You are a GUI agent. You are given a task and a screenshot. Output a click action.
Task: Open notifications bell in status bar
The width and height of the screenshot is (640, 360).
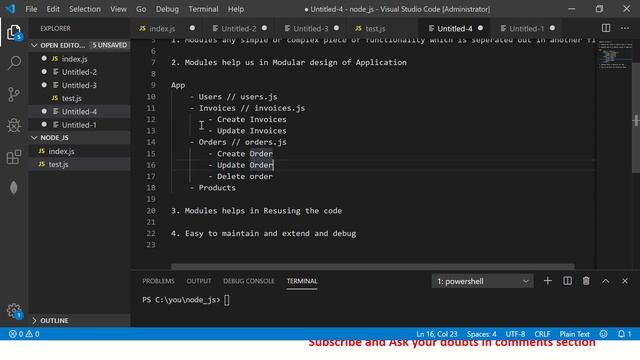(624, 334)
